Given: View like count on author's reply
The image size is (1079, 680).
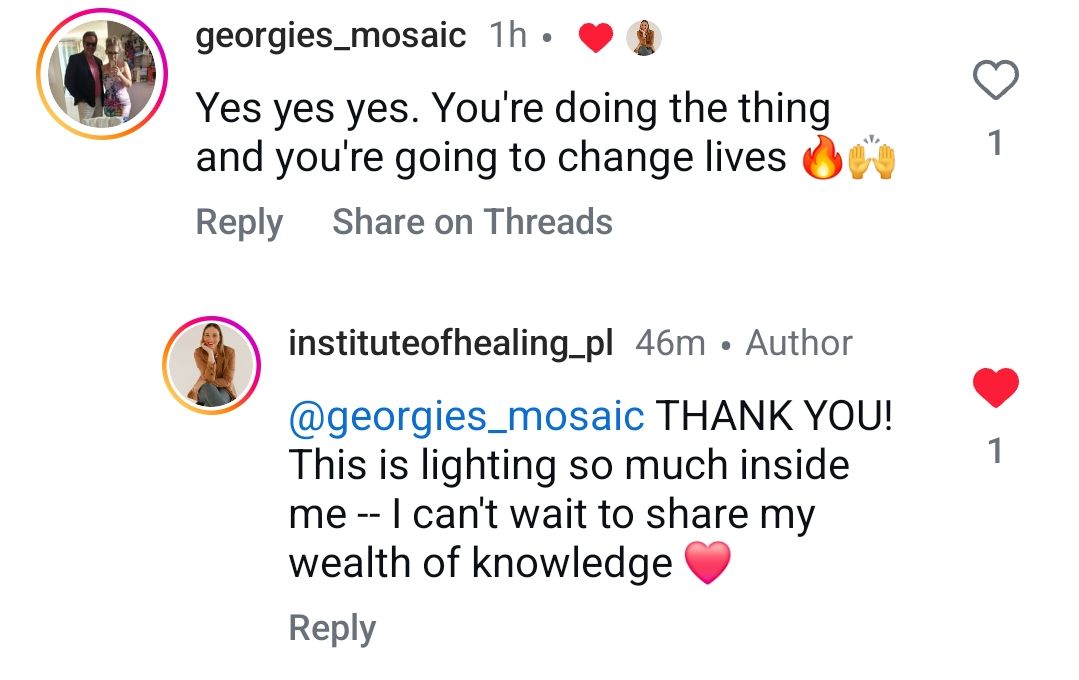Looking at the screenshot, I should pyautogui.click(x=994, y=452).
